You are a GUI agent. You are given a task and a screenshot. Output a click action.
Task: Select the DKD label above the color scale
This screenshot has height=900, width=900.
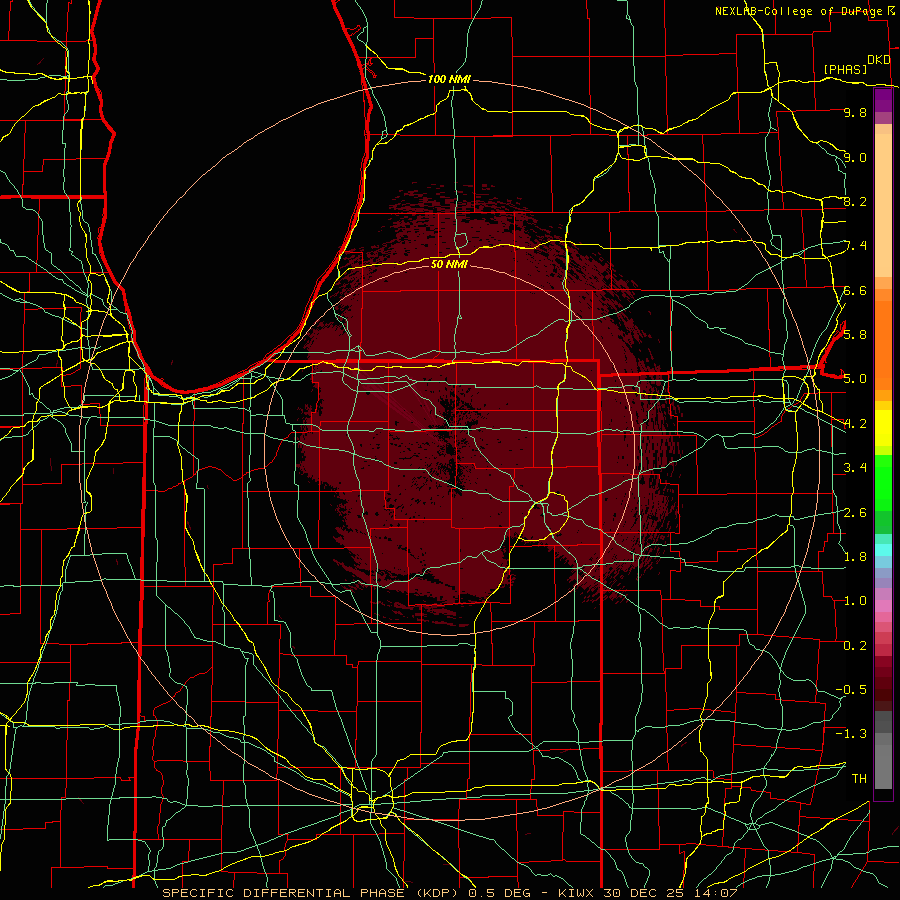pyautogui.click(x=879, y=60)
